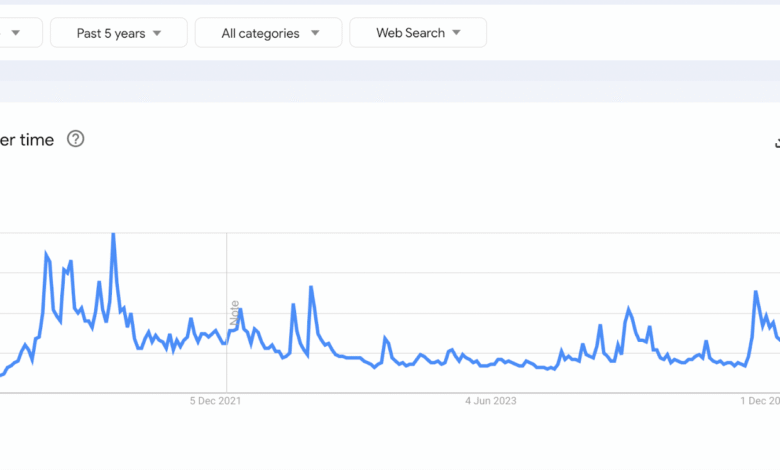The height and width of the screenshot is (470, 780).
Task: Click the help question mark icon
Action: [76, 139]
